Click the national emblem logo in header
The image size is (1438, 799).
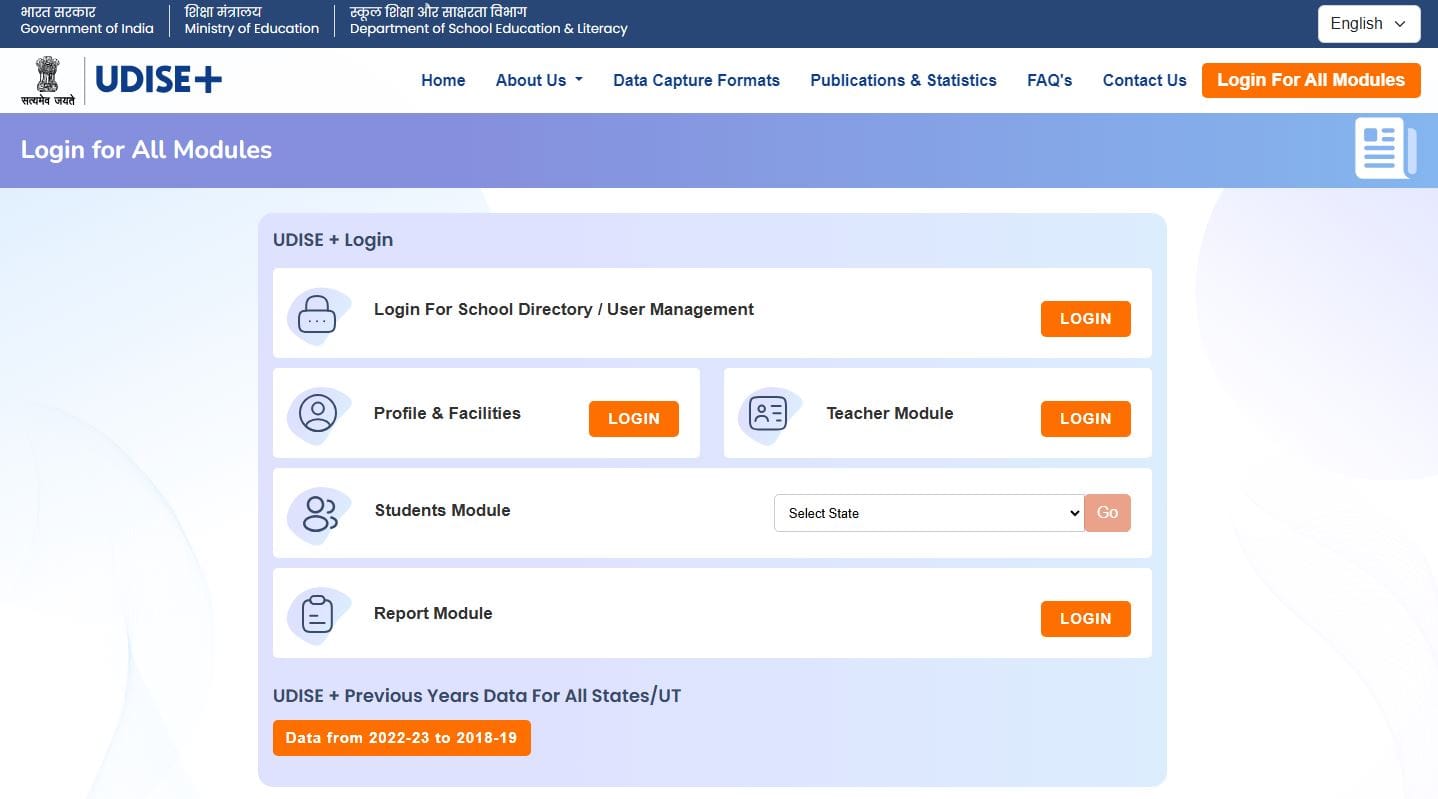point(47,81)
